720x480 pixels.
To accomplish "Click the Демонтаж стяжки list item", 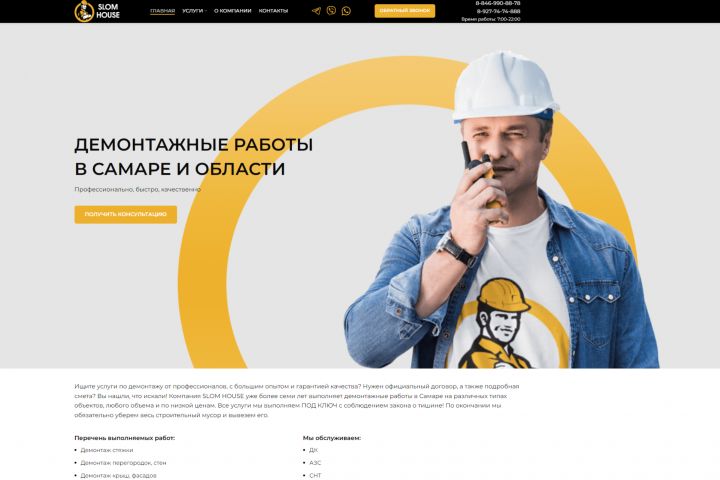I will pyautogui.click(x=107, y=450).
